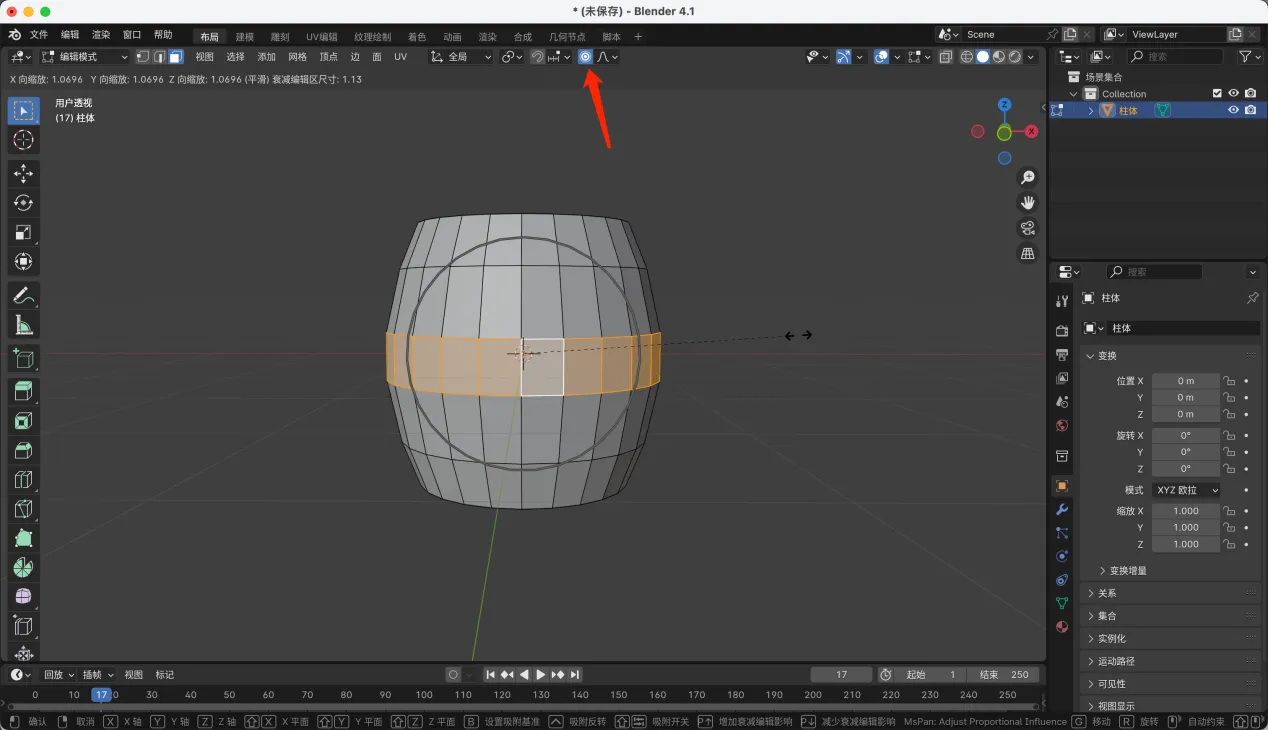1268x730 pixels.
Task: Enable face select mode
Action: tap(175, 57)
